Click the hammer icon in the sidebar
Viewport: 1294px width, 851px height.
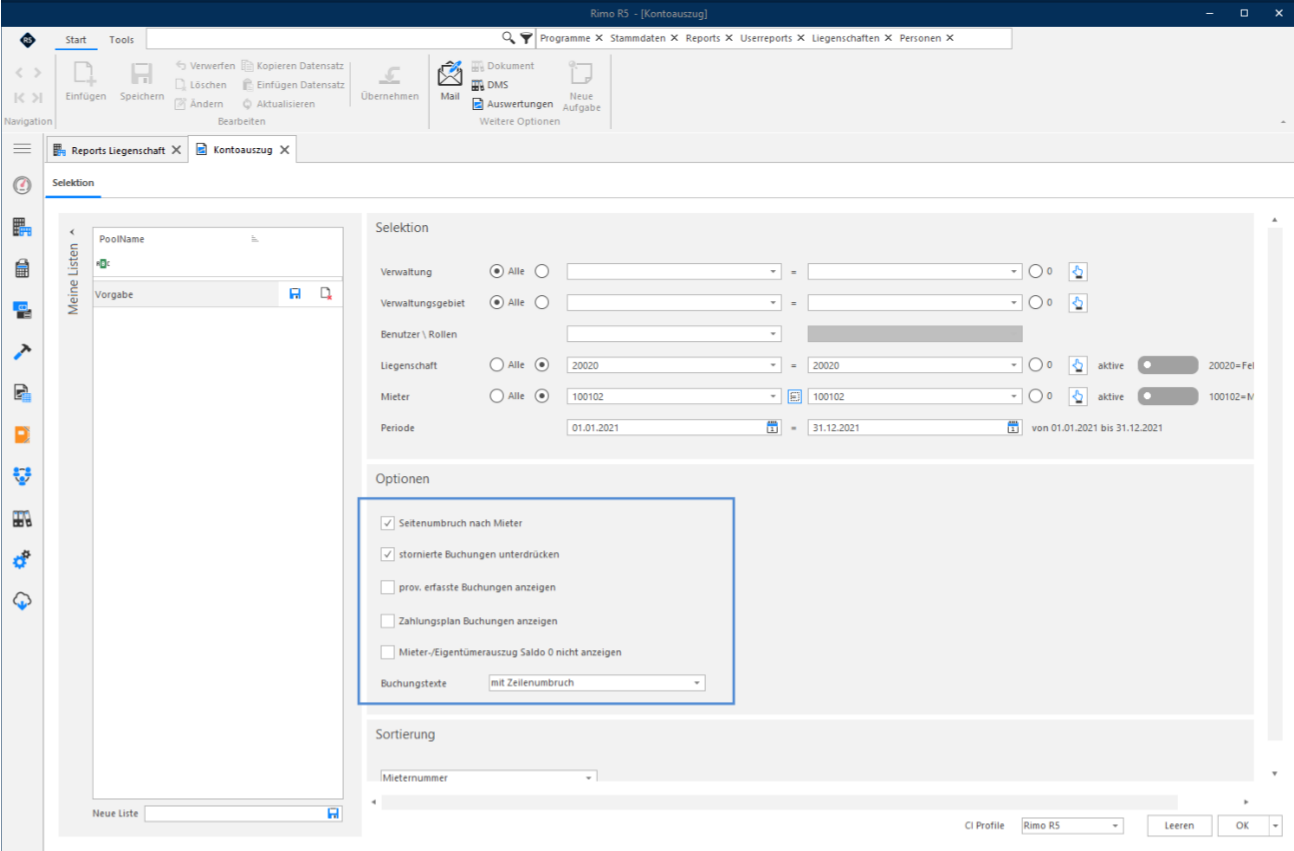(x=22, y=352)
